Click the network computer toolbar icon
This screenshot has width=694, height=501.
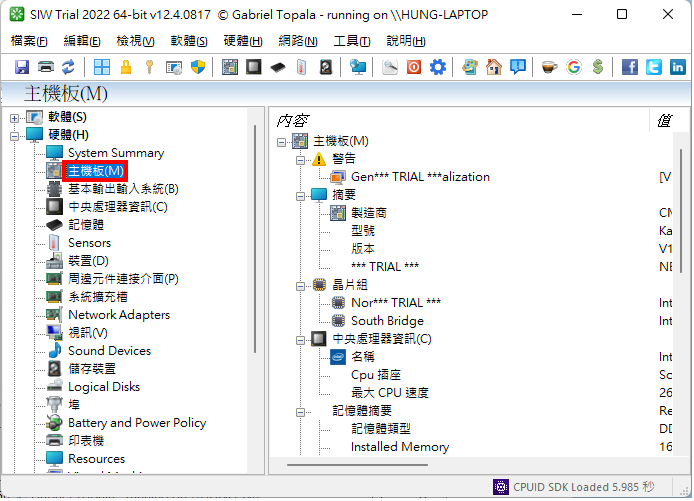coord(357,67)
